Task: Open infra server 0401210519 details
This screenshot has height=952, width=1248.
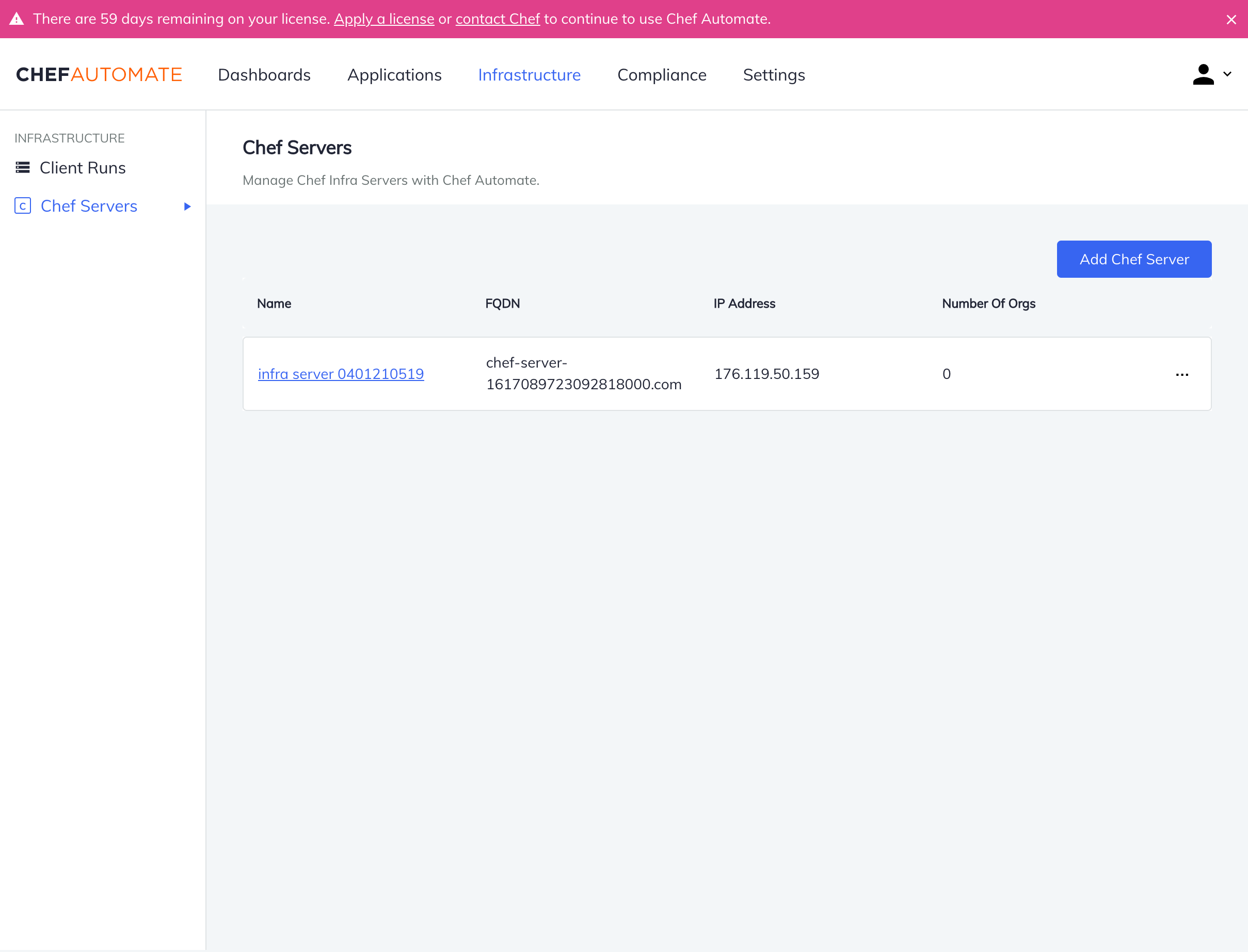Action: 341,373
